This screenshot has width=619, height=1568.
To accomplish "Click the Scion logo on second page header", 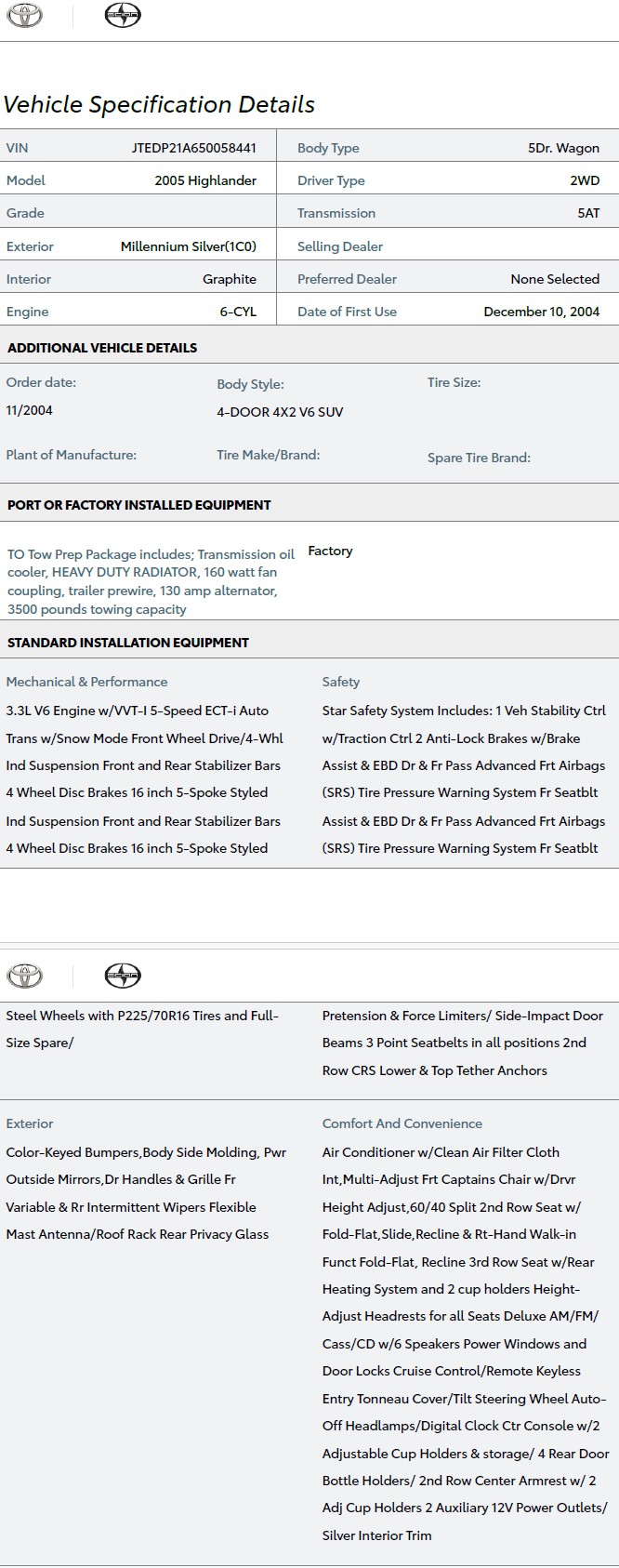I will pos(122,976).
